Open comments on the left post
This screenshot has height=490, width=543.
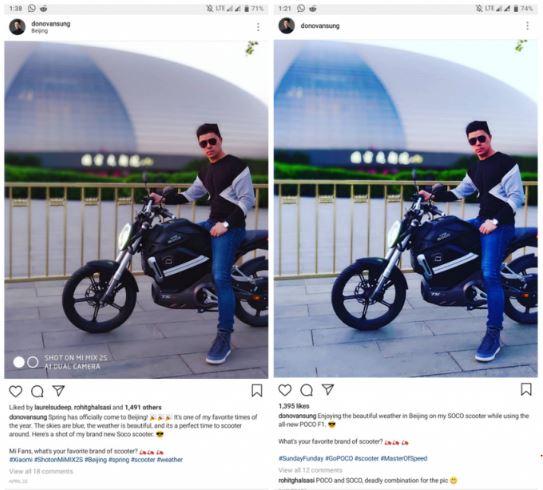pos(37,391)
